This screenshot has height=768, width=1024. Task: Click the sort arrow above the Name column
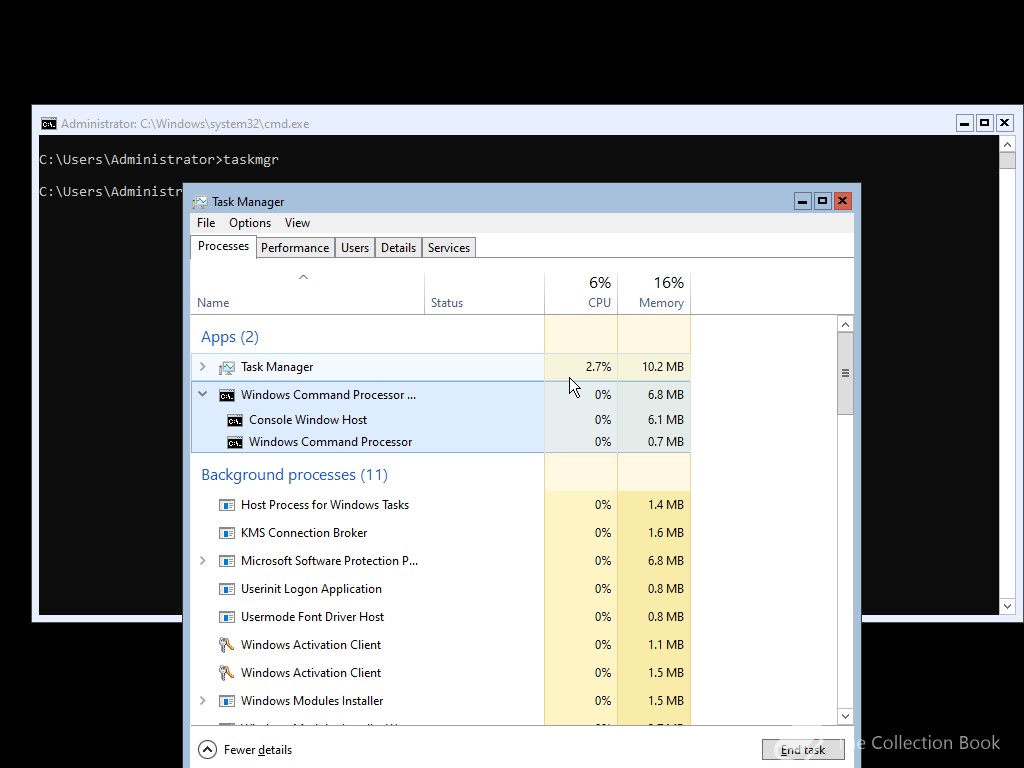point(303,277)
